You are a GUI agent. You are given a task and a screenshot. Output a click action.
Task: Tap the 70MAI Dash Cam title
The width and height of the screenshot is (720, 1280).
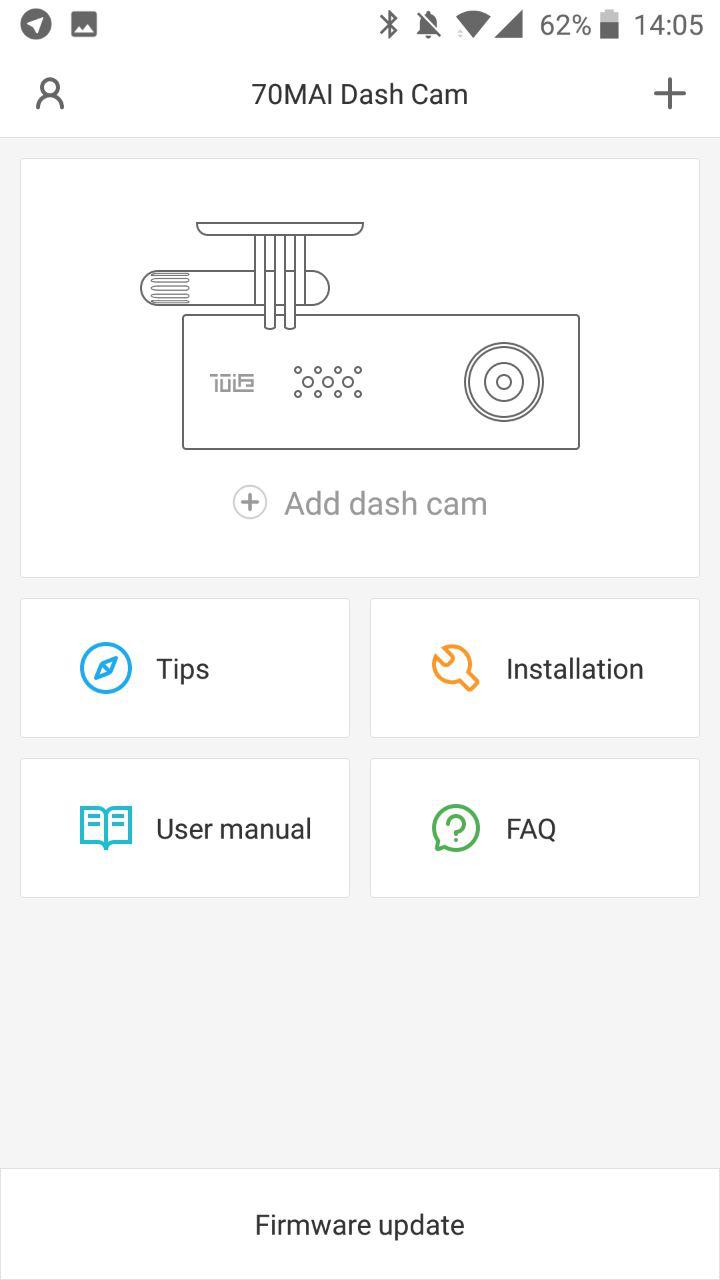[x=360, y=95]
